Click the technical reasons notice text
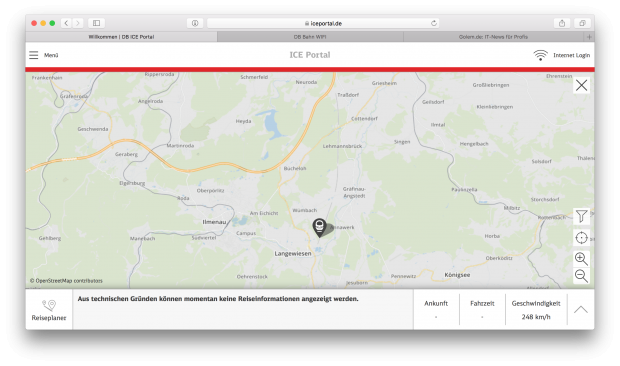 pyautogui.click(x=218, y=299)
